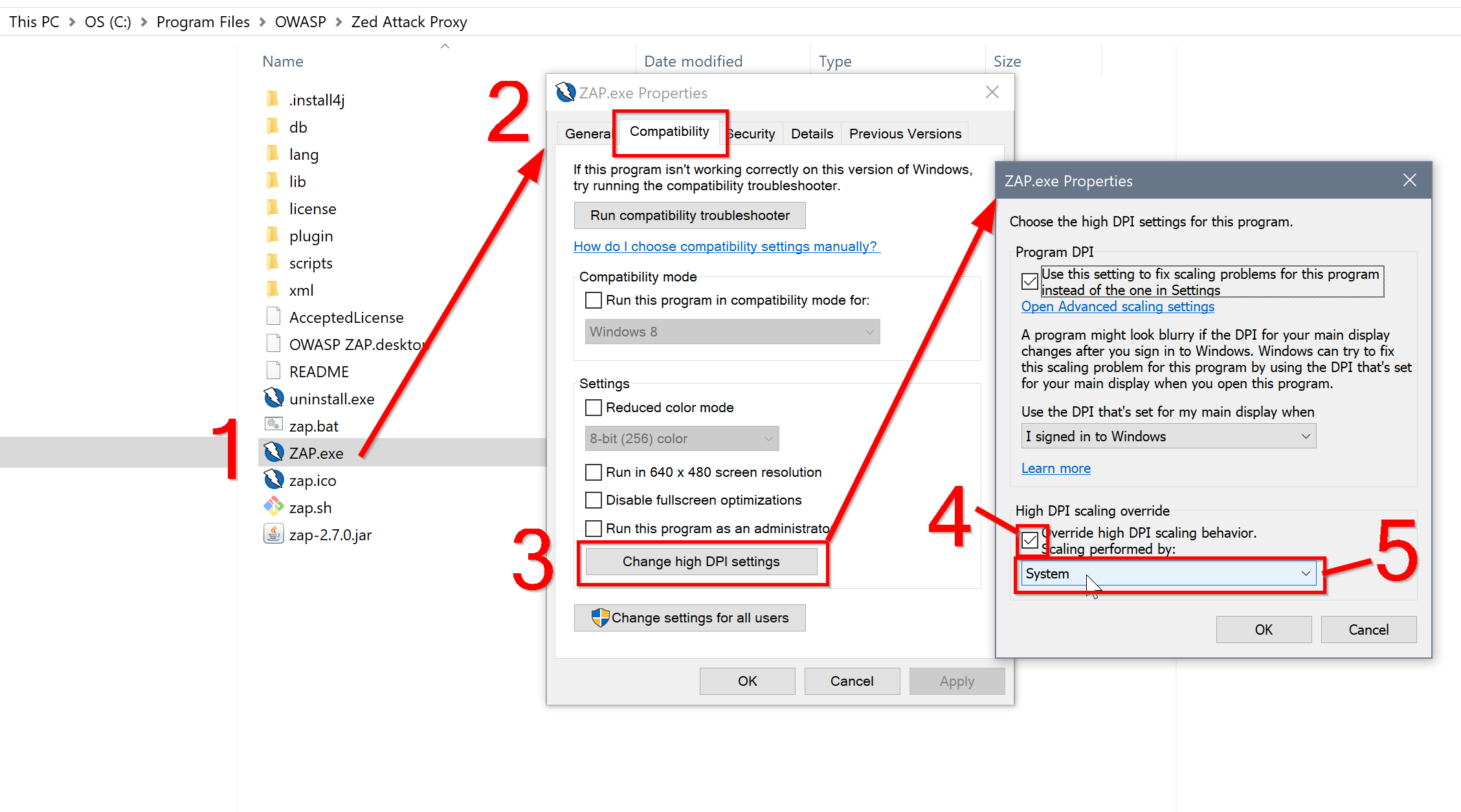Toggle Run this program as an administrator
This screenshot has height=812, width=1461.
pyautogui.click(x=593, y=528)
